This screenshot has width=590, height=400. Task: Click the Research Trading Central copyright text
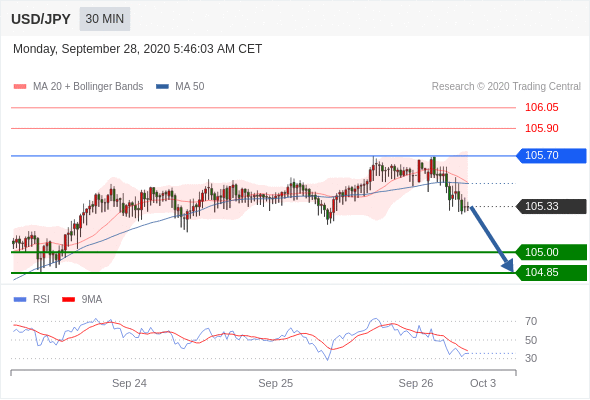[x=506, y=87]
